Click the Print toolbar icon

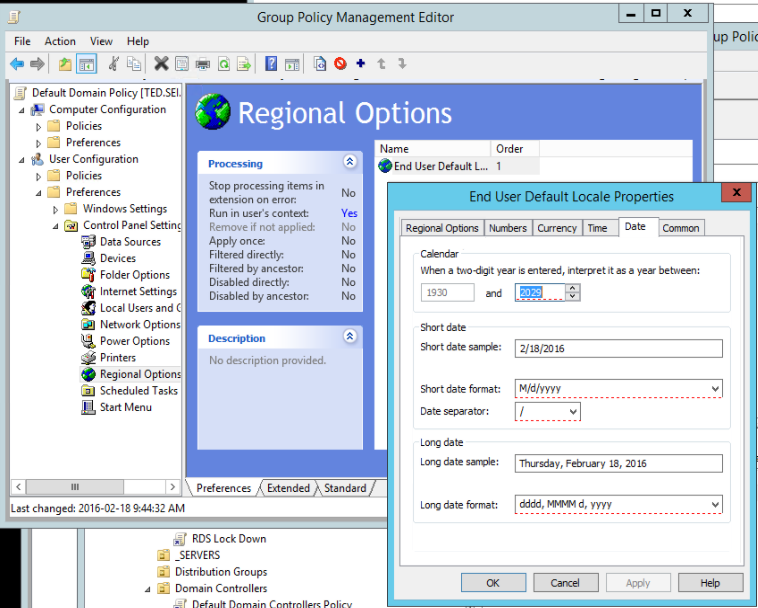(202, 64)
